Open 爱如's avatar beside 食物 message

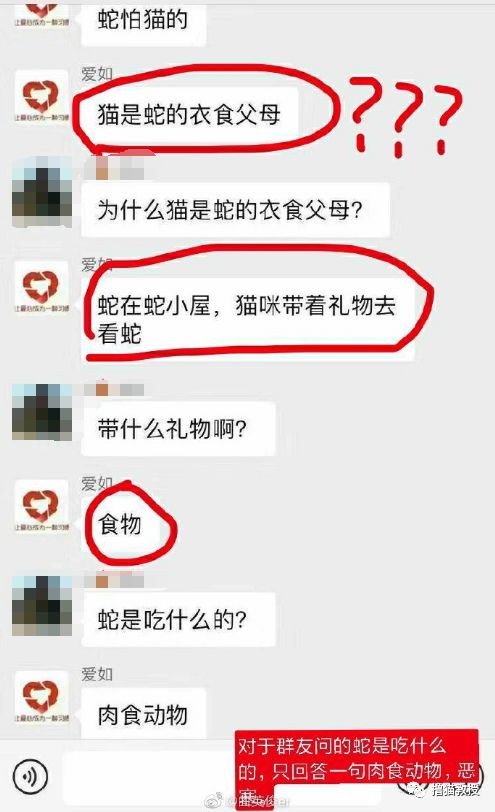tap(41, 507)
